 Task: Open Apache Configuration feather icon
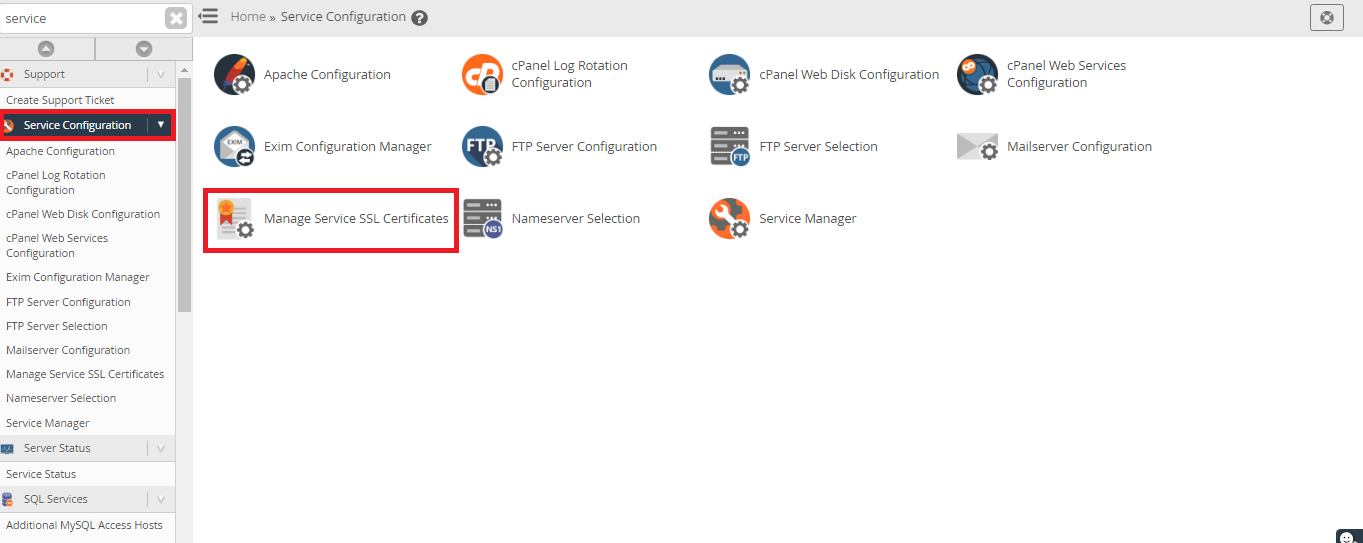(x=235, y=75)
